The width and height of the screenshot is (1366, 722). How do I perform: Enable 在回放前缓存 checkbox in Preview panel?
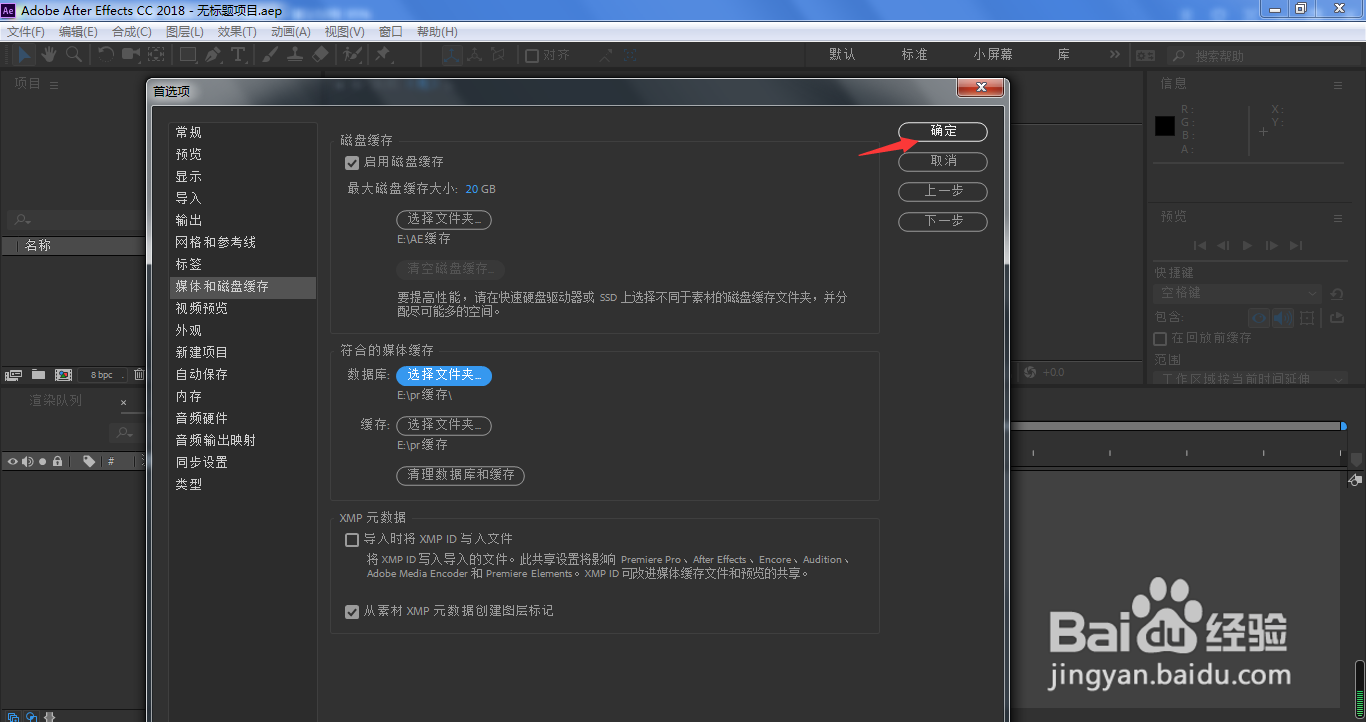point(1160,339)
